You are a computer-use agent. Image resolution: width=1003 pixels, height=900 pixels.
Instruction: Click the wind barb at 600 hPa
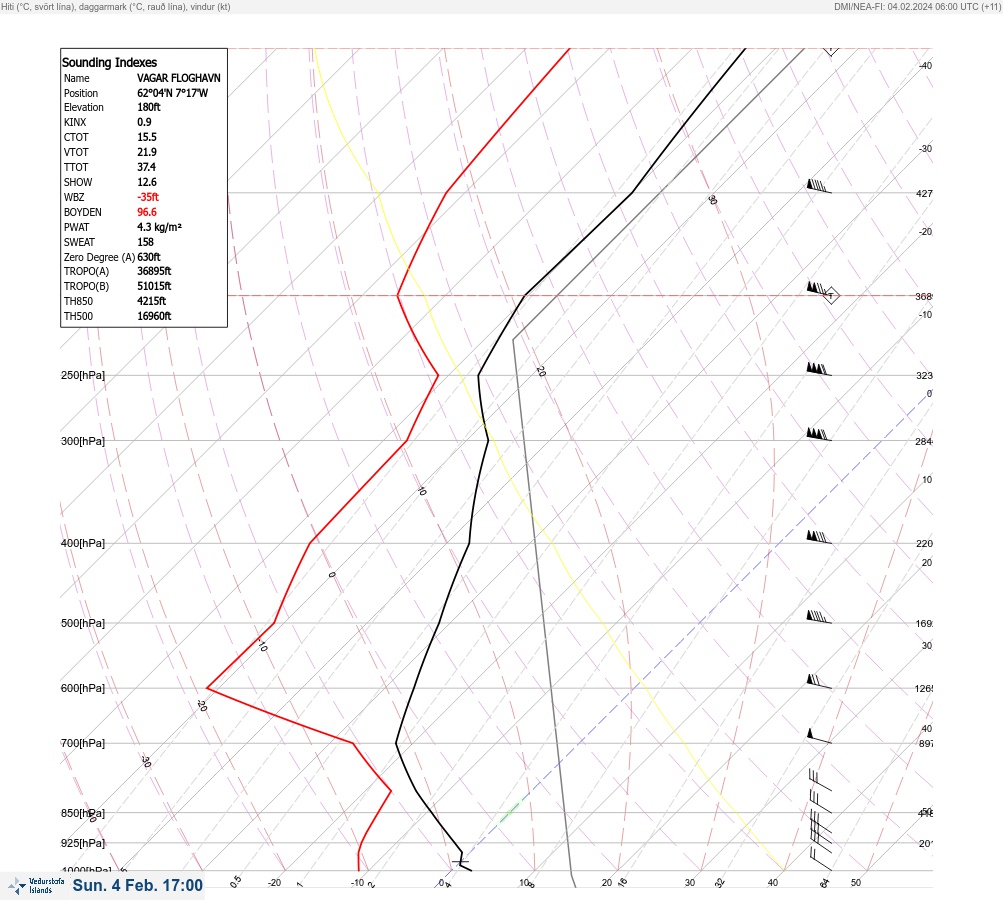tap(819, 682)
